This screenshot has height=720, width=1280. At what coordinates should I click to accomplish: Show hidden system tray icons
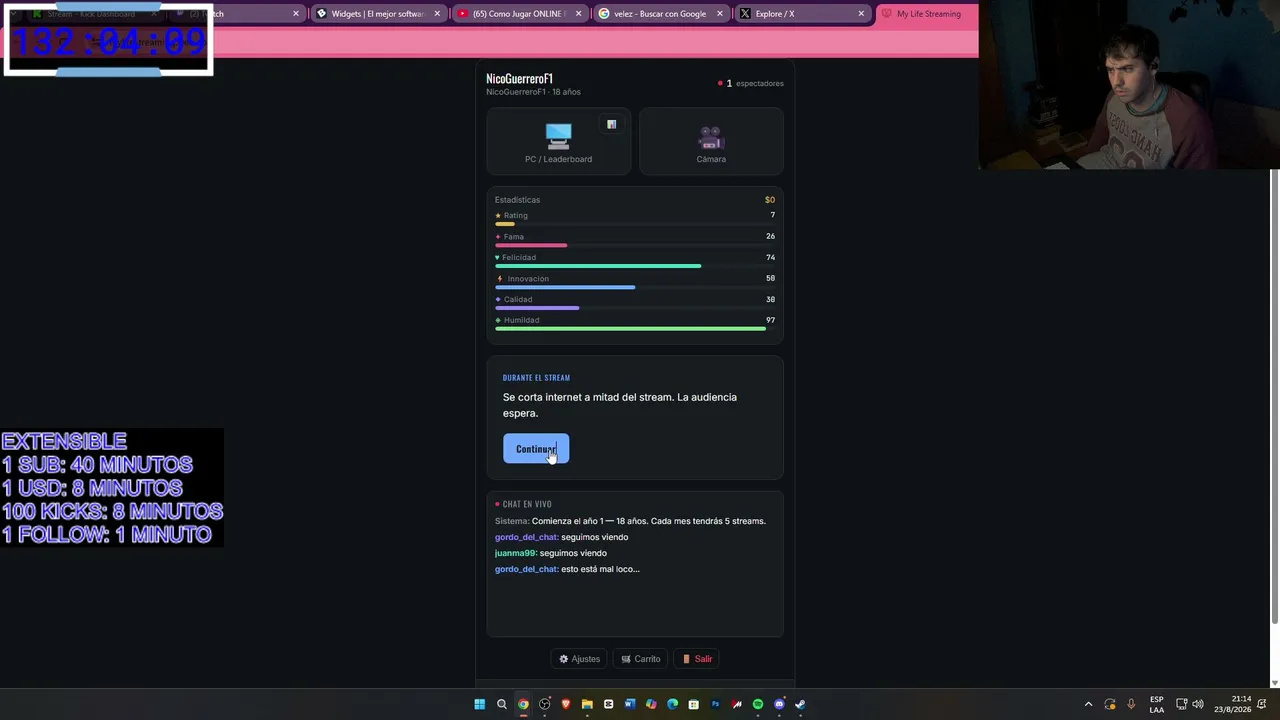pos(1089,704)
